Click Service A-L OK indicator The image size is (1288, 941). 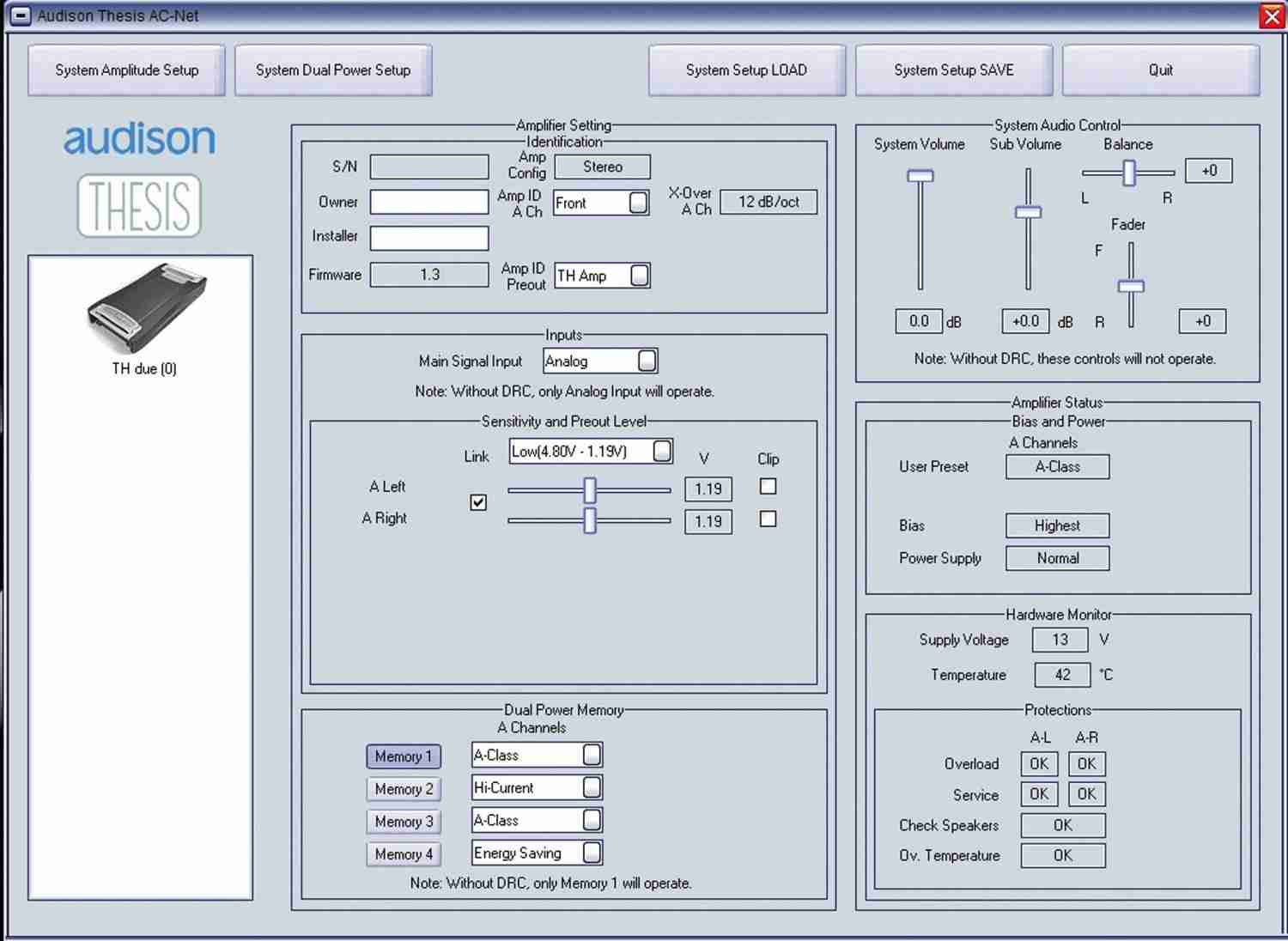[1039, 794]
